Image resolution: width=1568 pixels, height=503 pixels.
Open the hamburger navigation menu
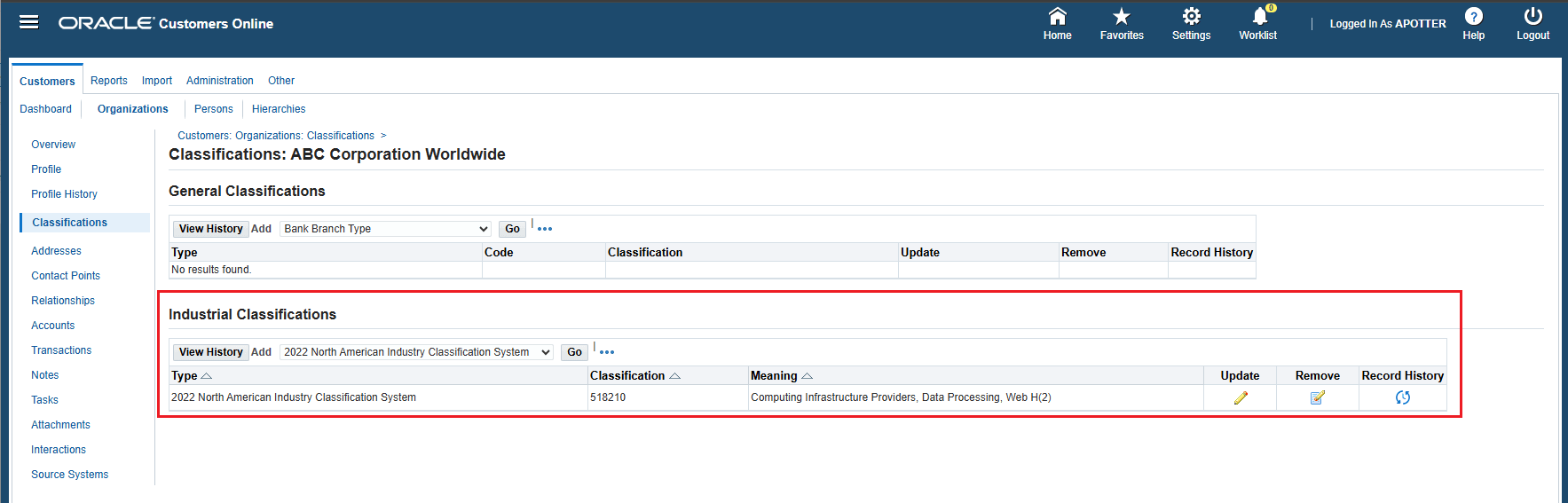[29, 22]
